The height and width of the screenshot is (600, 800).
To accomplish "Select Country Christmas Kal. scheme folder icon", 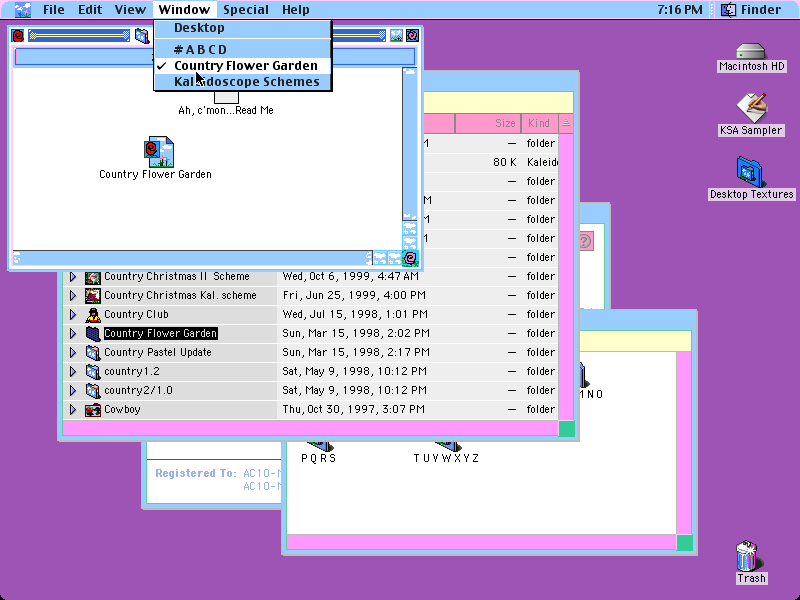I will coord(93,295).
